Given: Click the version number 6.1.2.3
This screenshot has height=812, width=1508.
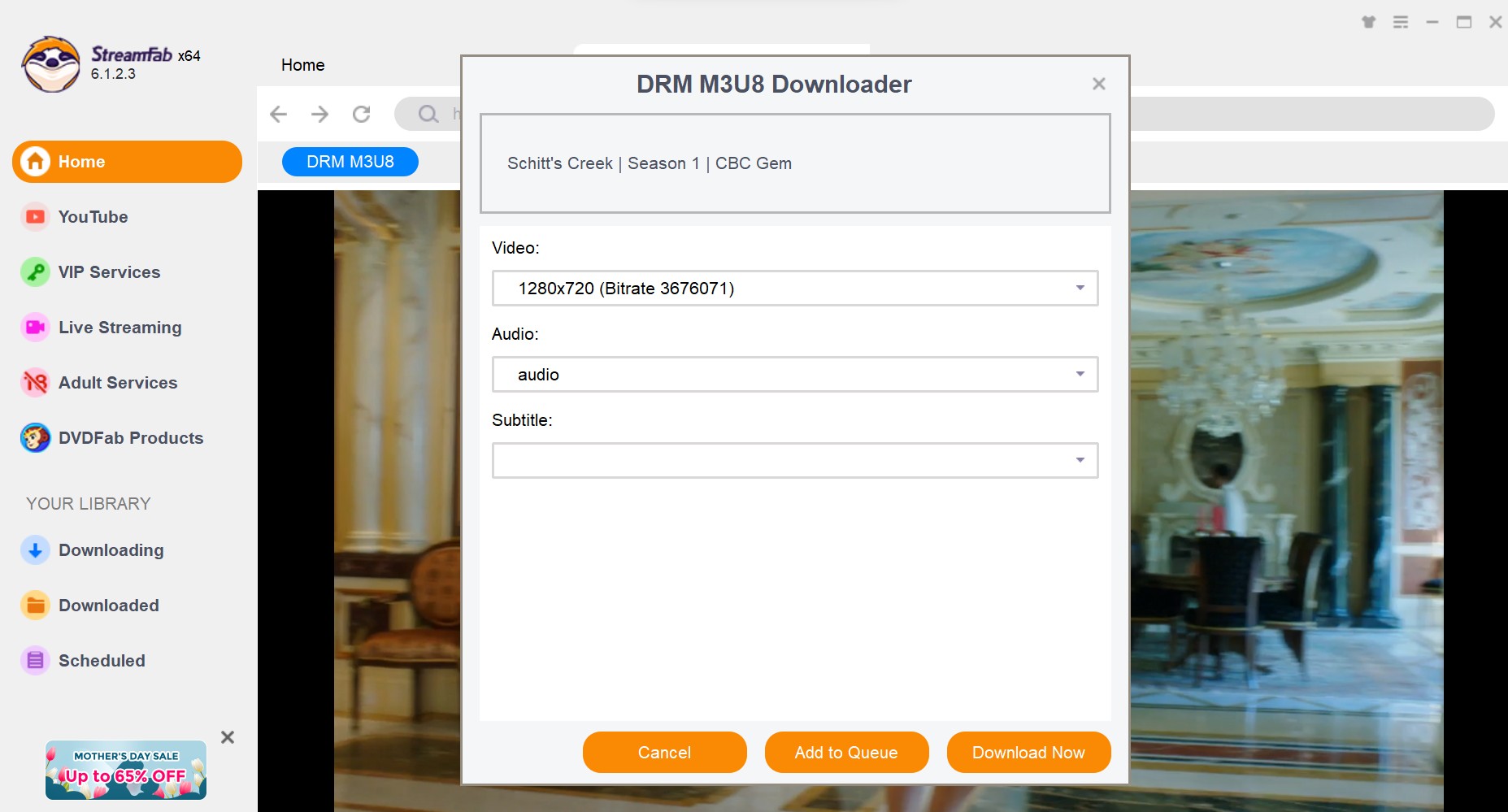Looking at the screenshot, I should point(113,74).
